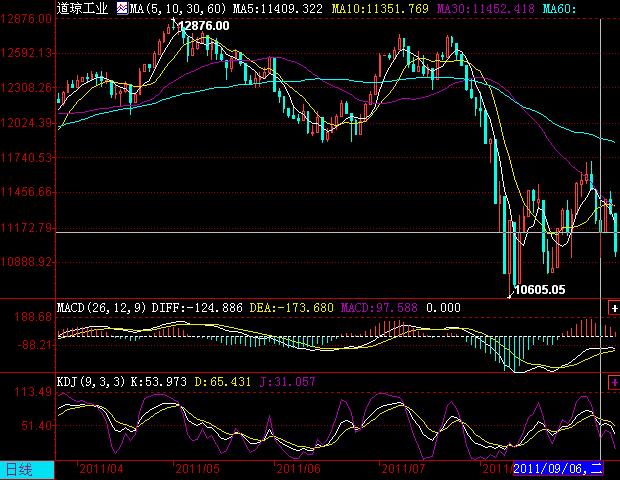Click the 2011/09/06 crosshair date label
620x480 pixels.
pyautogui.click(x=558, y=469)
